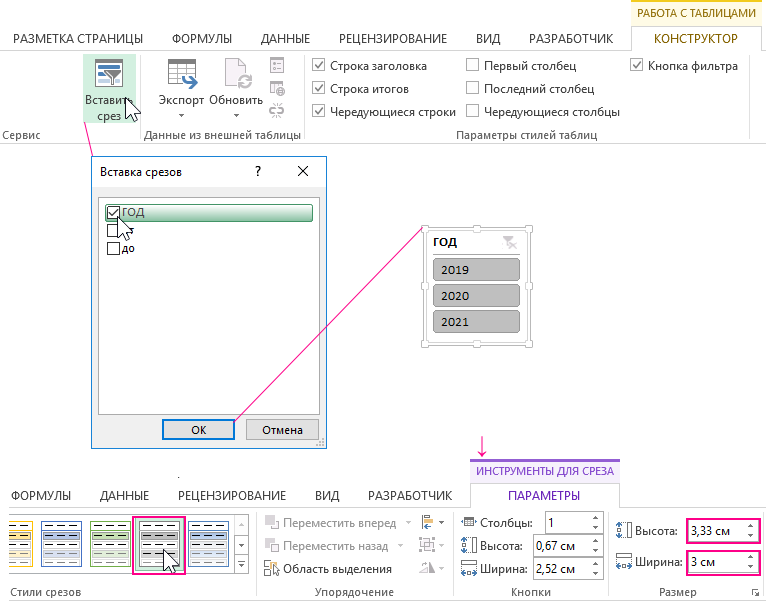Click the Вставить срез slicer icon
Viewport: 766px width, 603px height.
(x=108, y=75)
